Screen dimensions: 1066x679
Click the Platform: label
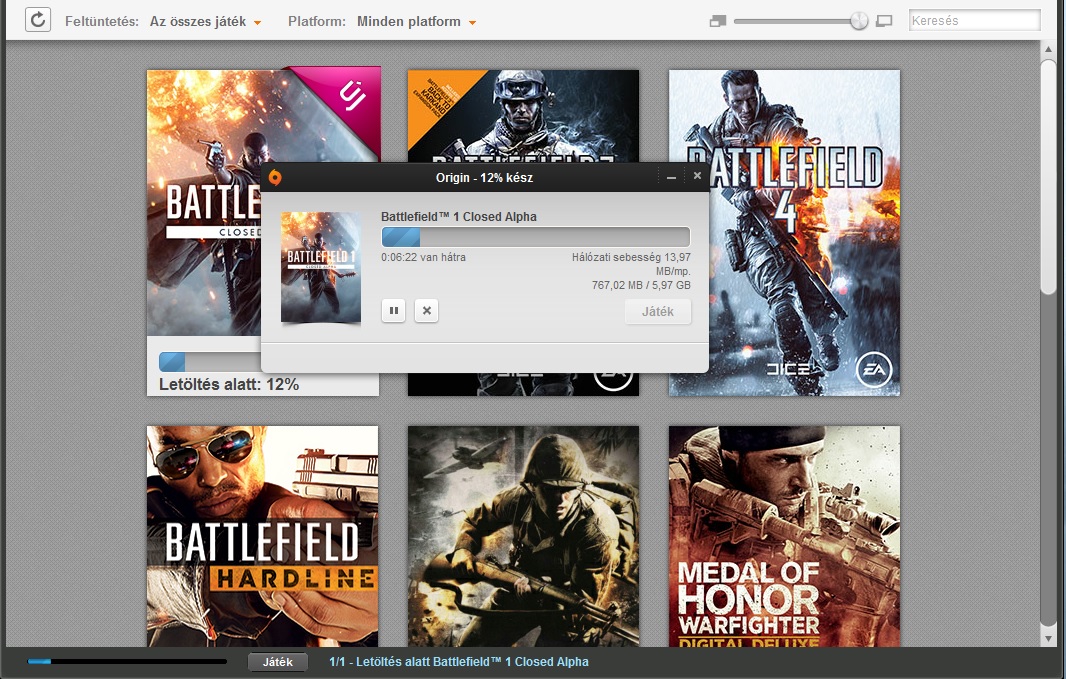coord(317,22)
